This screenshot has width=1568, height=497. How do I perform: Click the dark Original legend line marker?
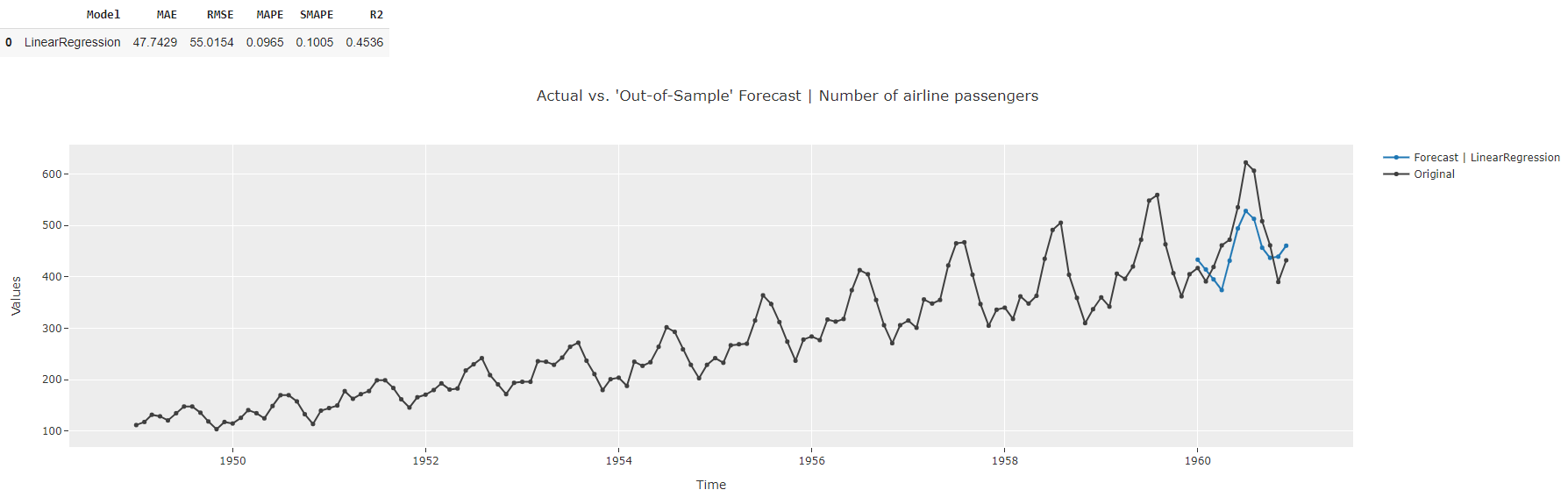pyautogui.click(x=1396, y=174)
